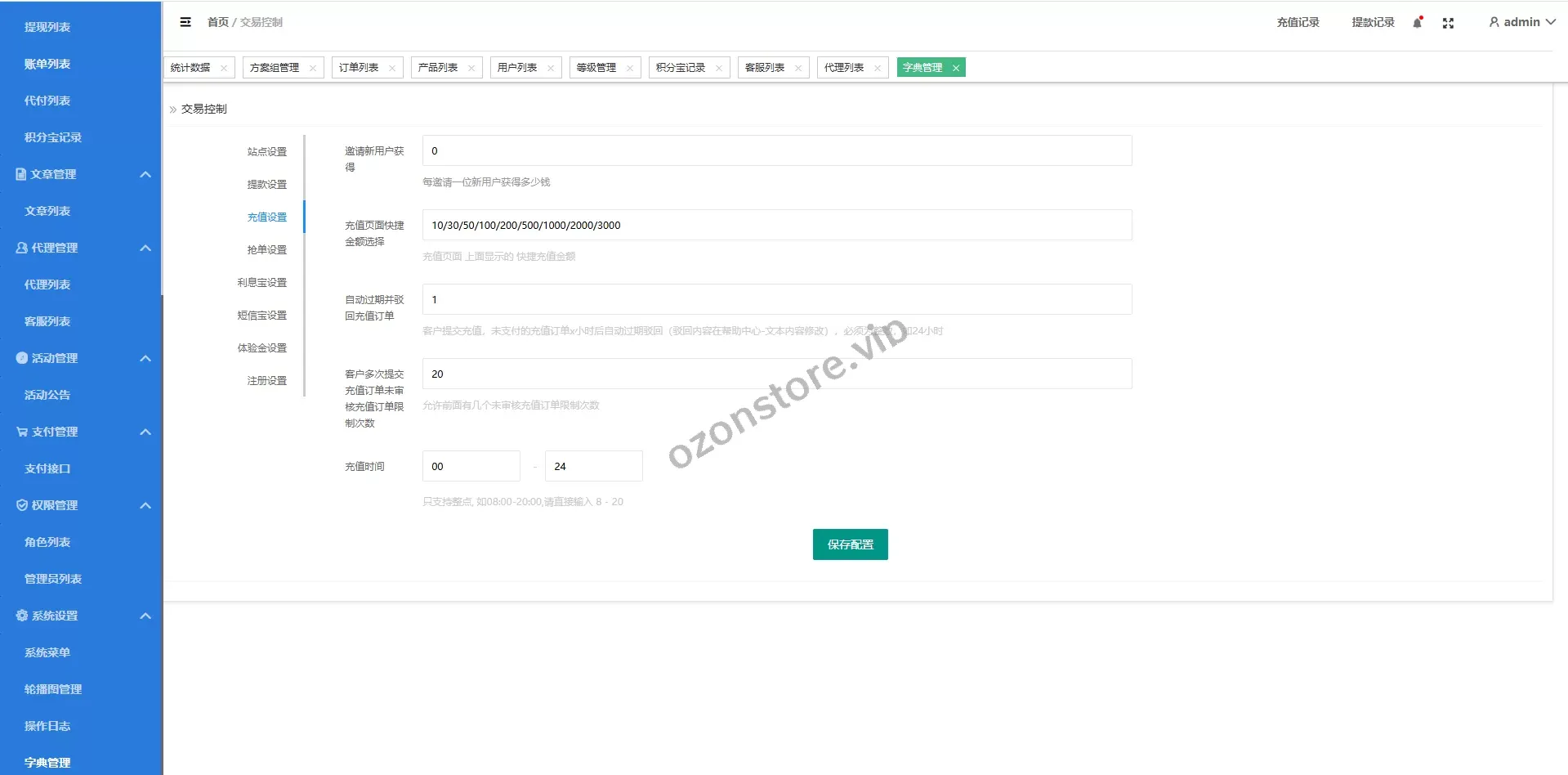
Task: Close the 字典管理 tab via X icon
Action: 956,68
